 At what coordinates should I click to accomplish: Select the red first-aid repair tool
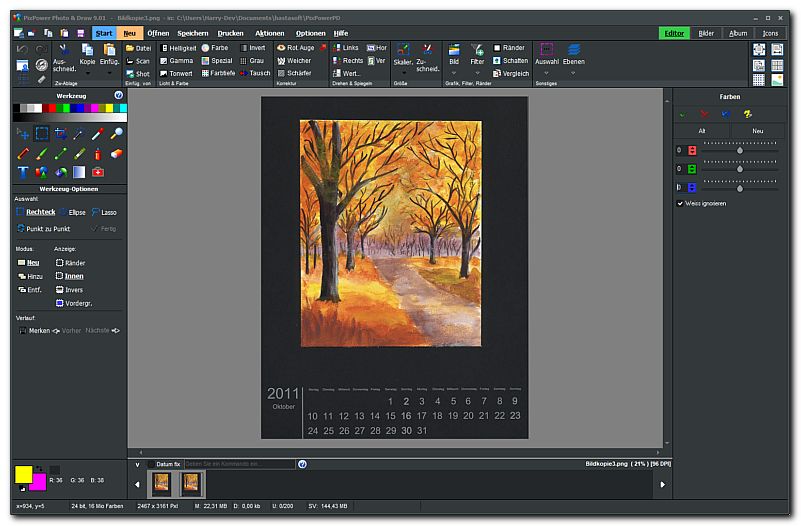(98, 172)
